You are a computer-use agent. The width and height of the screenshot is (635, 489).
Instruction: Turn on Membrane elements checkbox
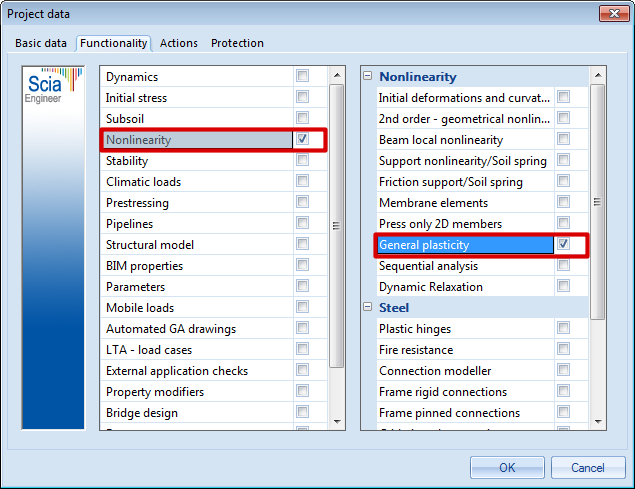tap(564, 203)
